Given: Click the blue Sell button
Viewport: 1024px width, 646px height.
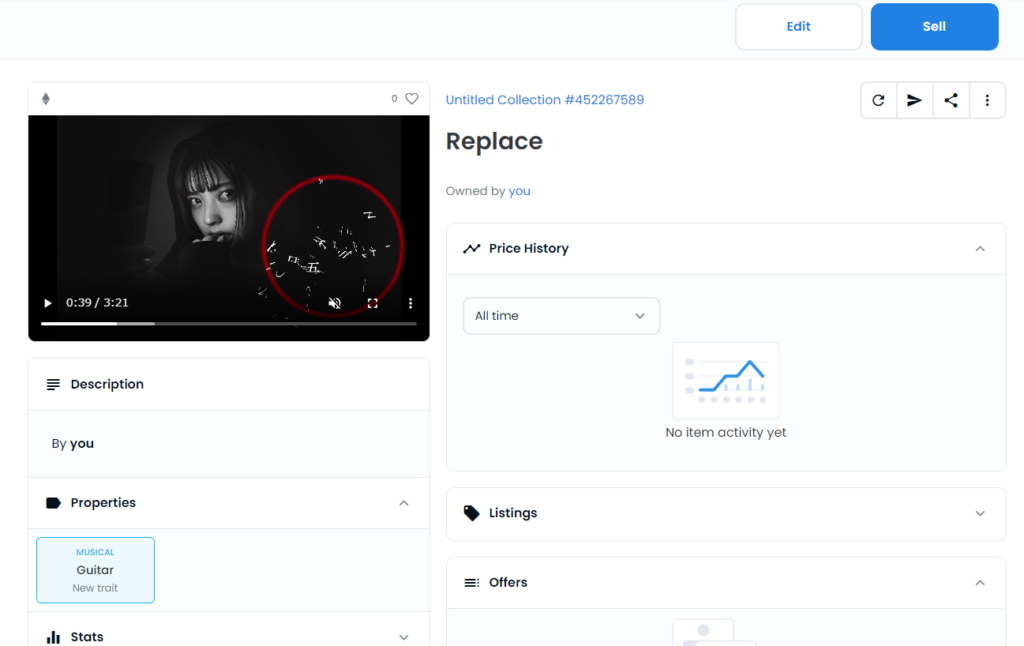Looking at the screenshot, I should (934, 27).
